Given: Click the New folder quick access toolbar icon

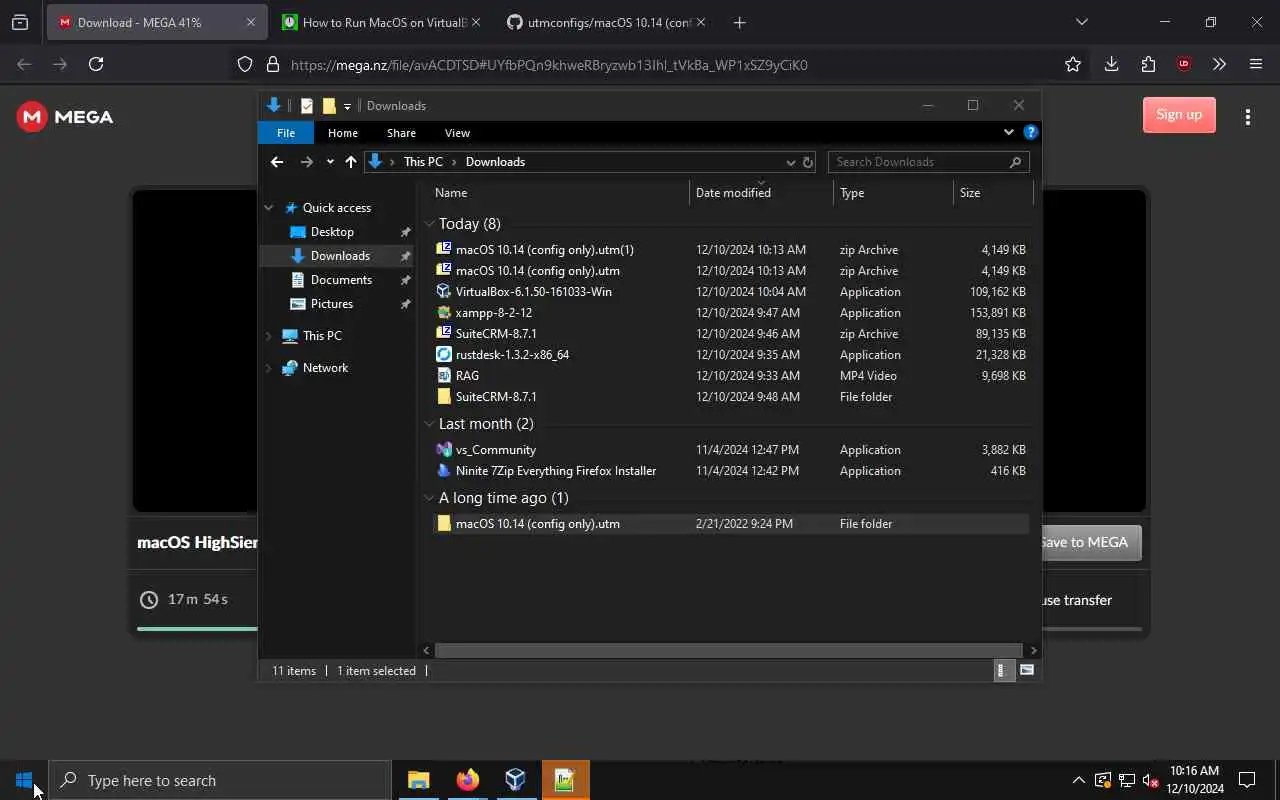Looking at the screenshot, I should click(329, 106).
